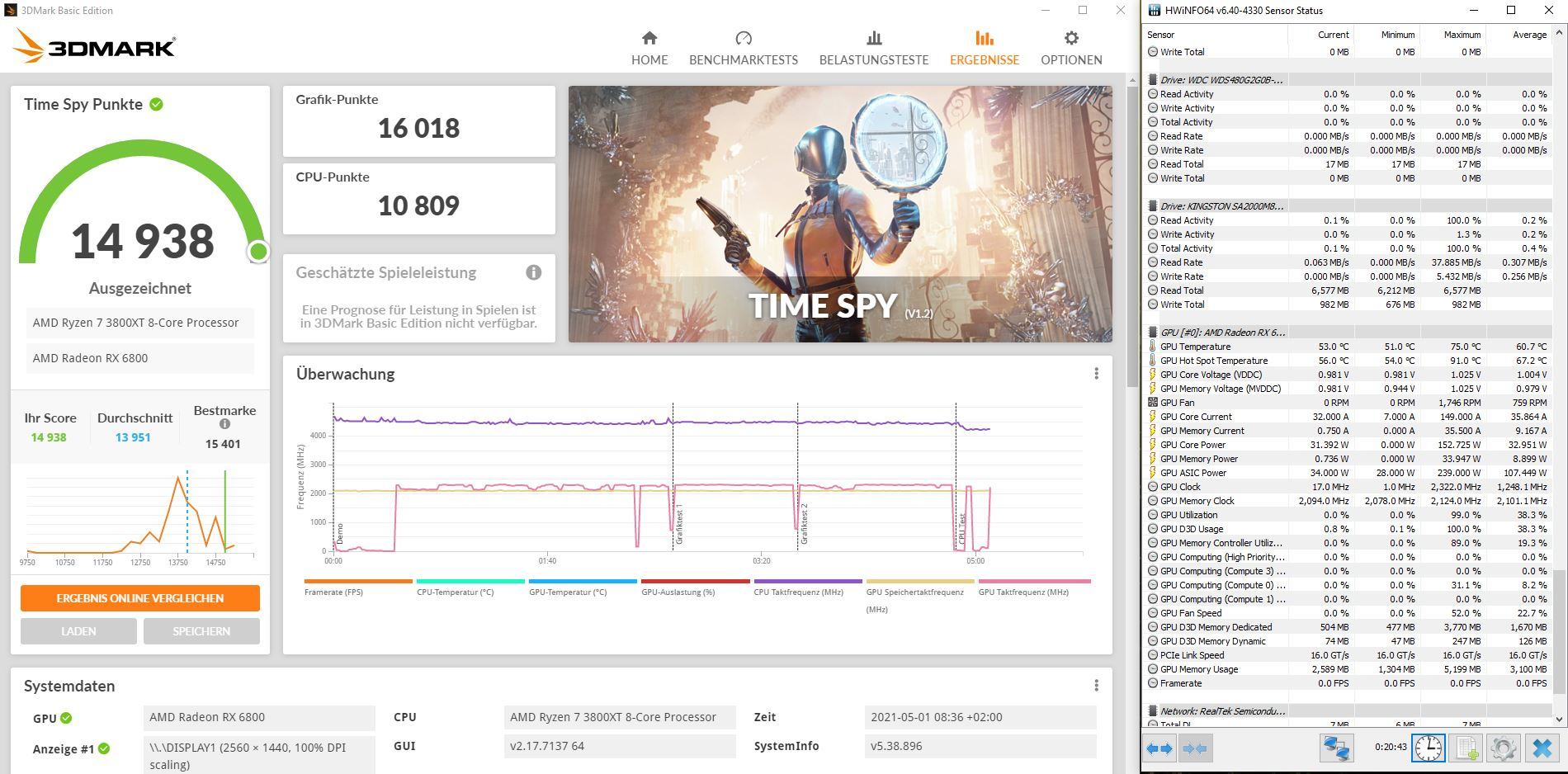The width and height of the screenshot is (1568, 774).
Task: Go to the BENCHMARKTESTS tab
Action: pos(744,48)
